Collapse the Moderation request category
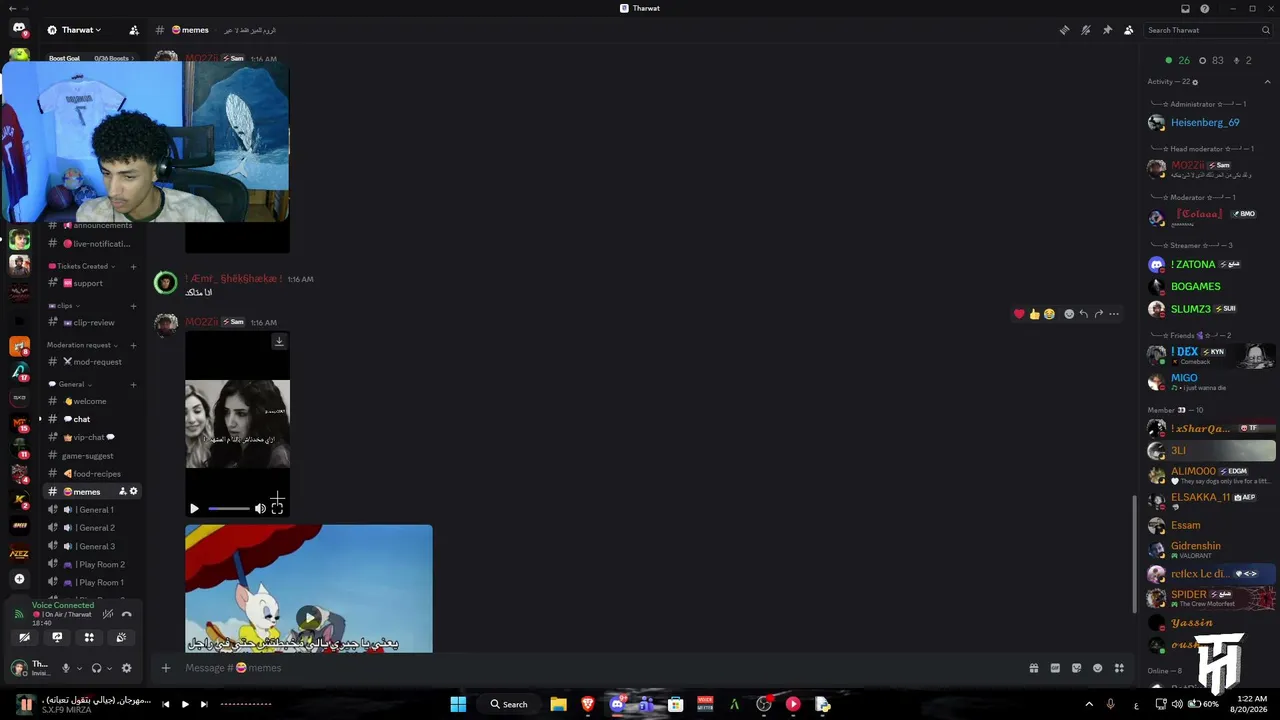1280x720 pixels. tap(82, 345)
